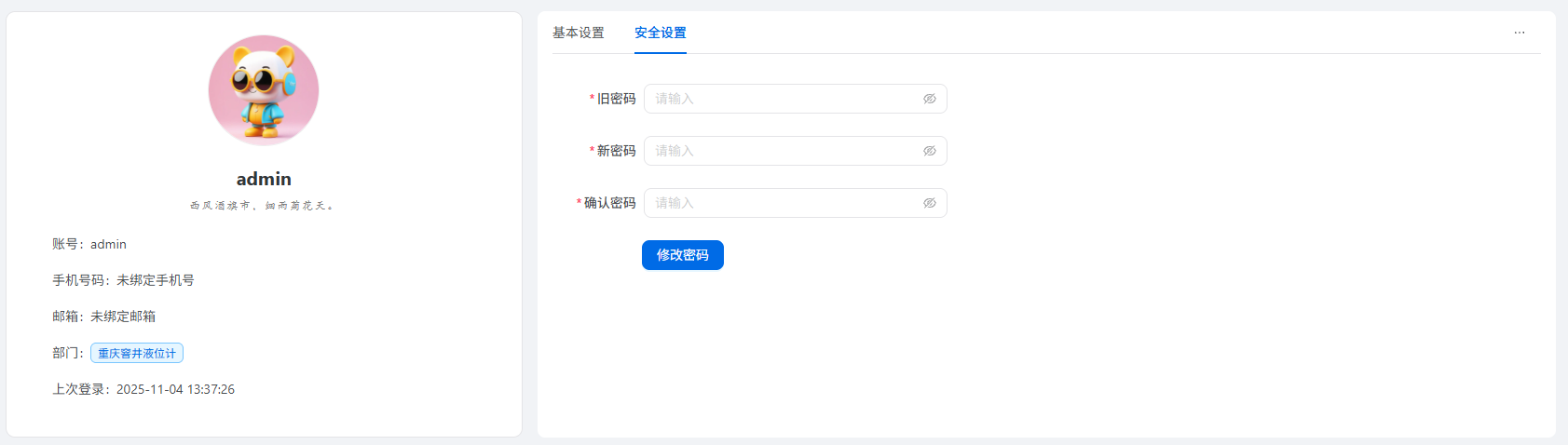Click the 重庆客井液位计 department tag
The height and width of the screenshot is (445, 1568).
137,354
